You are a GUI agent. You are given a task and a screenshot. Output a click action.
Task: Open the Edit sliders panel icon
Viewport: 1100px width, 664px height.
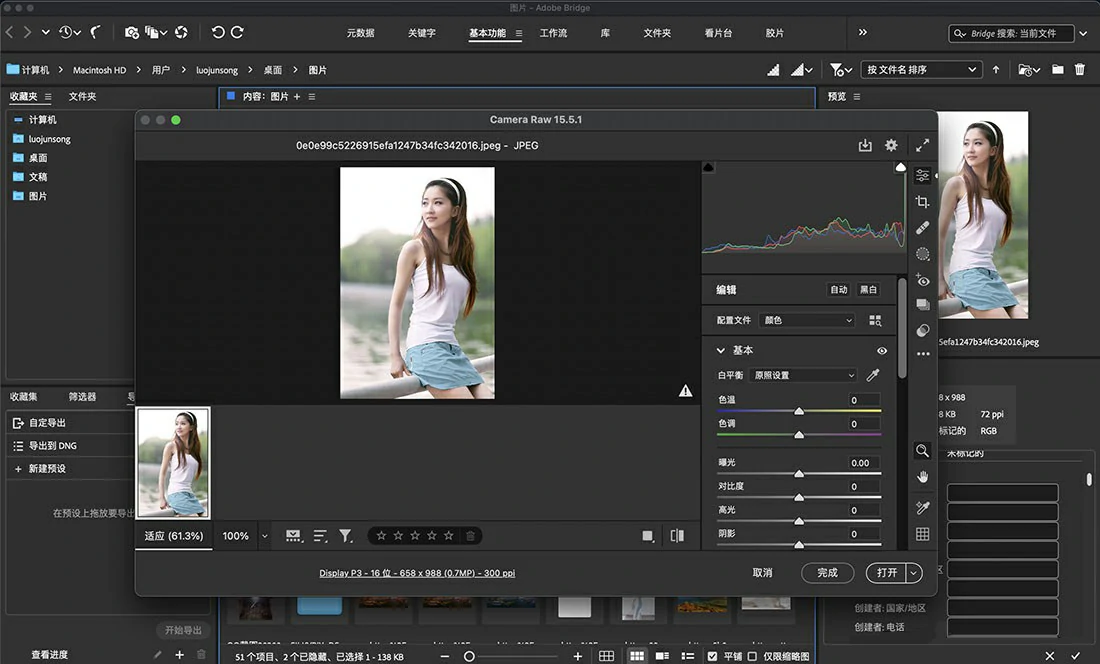[923, 175]
